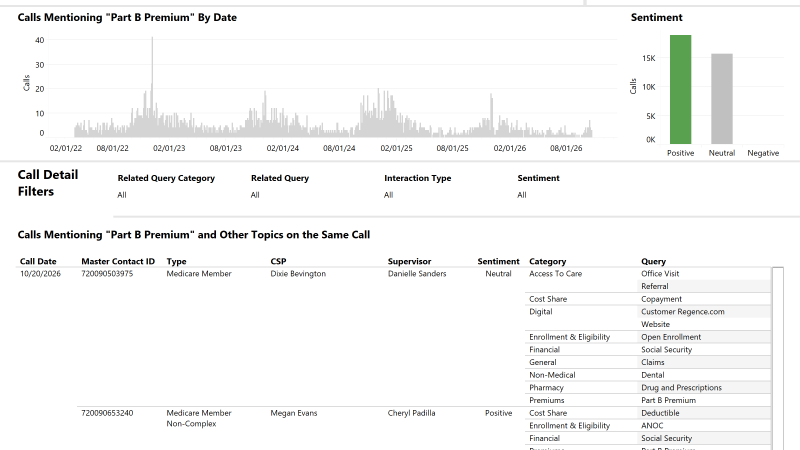The image size is (800, 450).
Task: Click the Access To Care category cell
Action: click(x=556, y=273)
